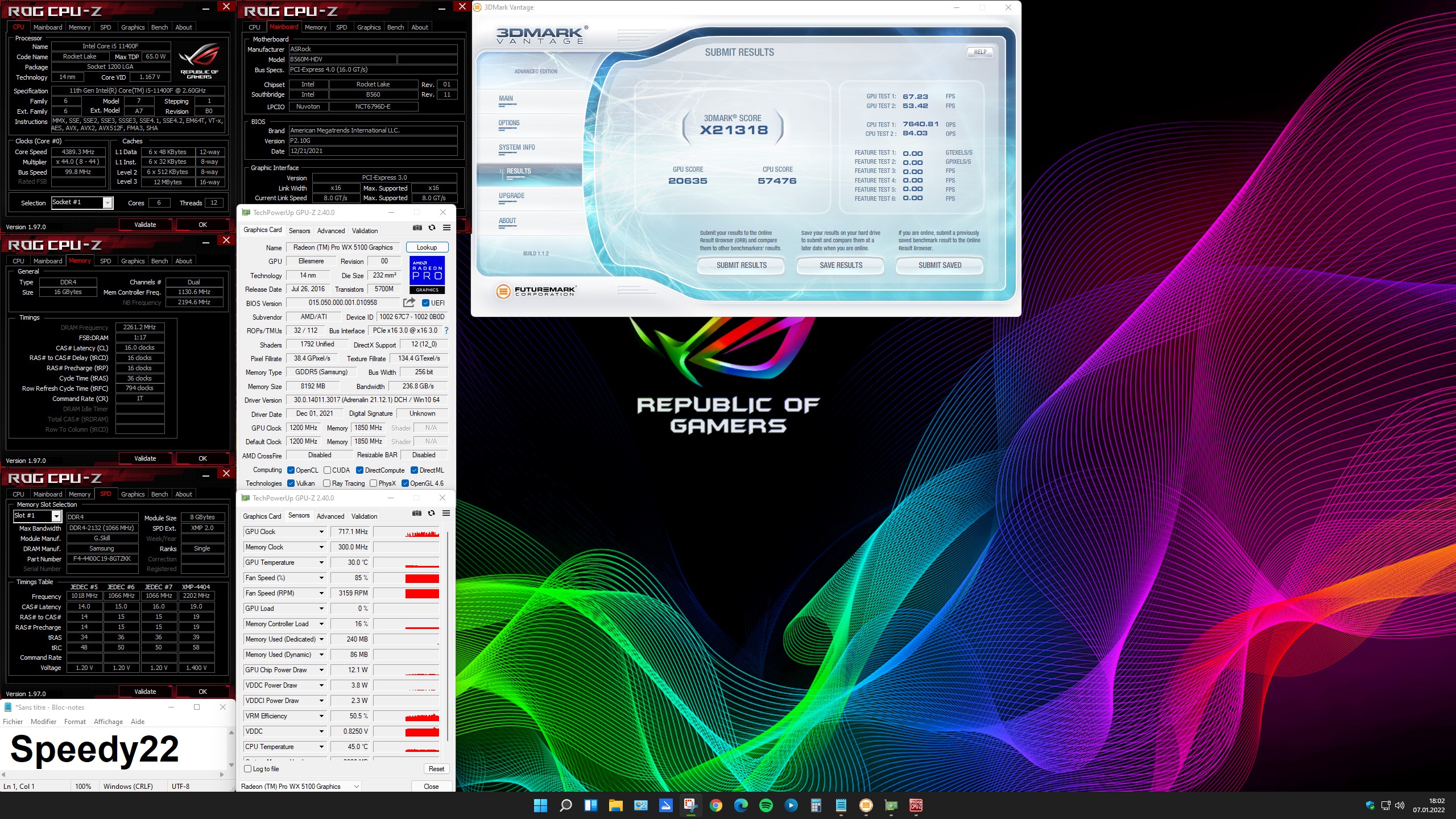Viewport: 1456px width, 819px height.
Task: Toggle the DirectCompute checkbox in GPU-Z
Action: (x=359, y=470)
